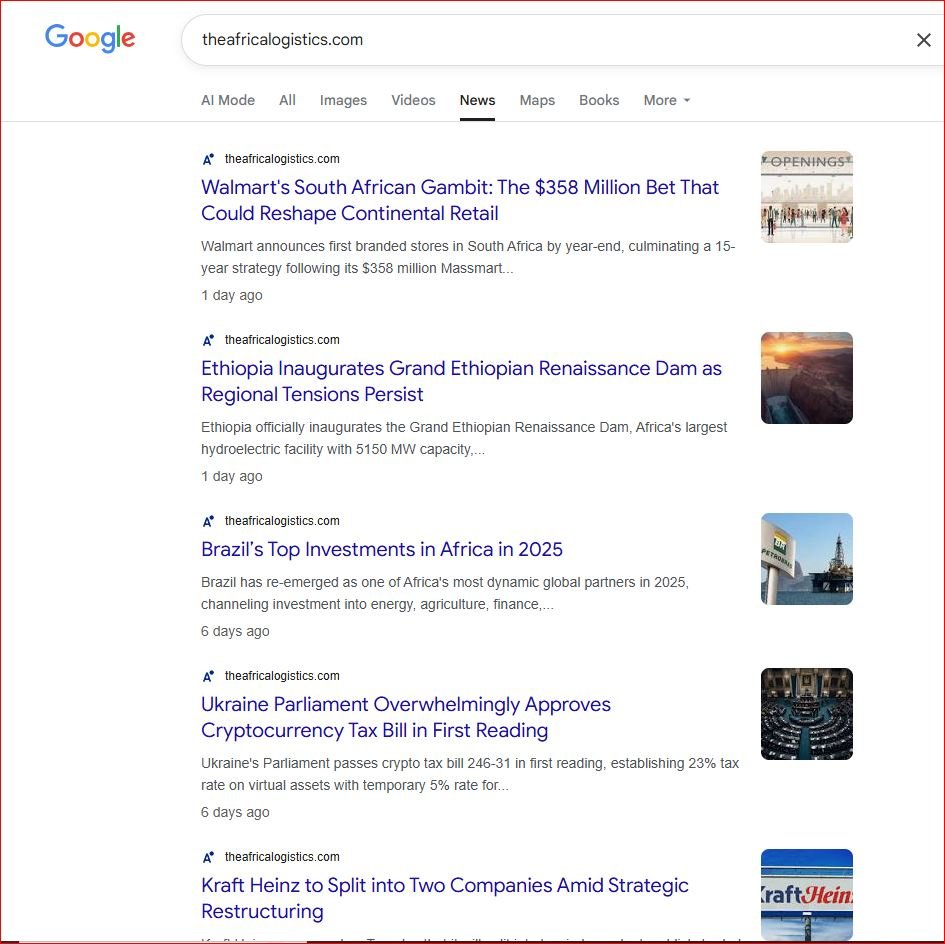
Task: Click the site favicon beside the Brazil investments result
Action: click(209, 521)
